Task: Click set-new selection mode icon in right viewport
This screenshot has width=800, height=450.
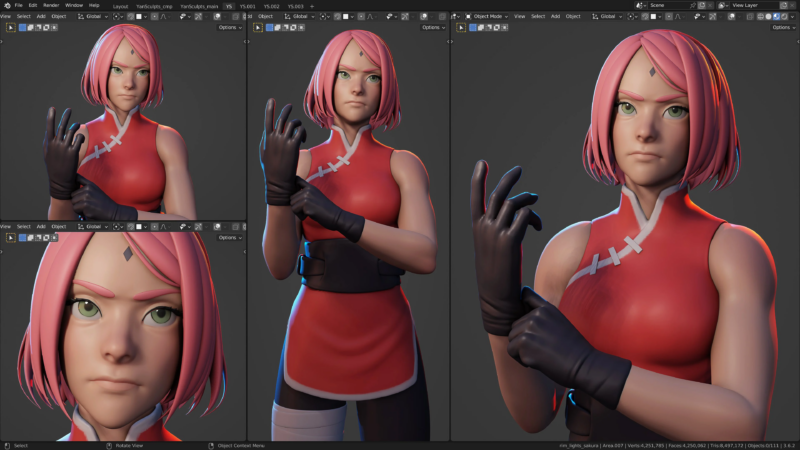Action: (x=472, y=27)
